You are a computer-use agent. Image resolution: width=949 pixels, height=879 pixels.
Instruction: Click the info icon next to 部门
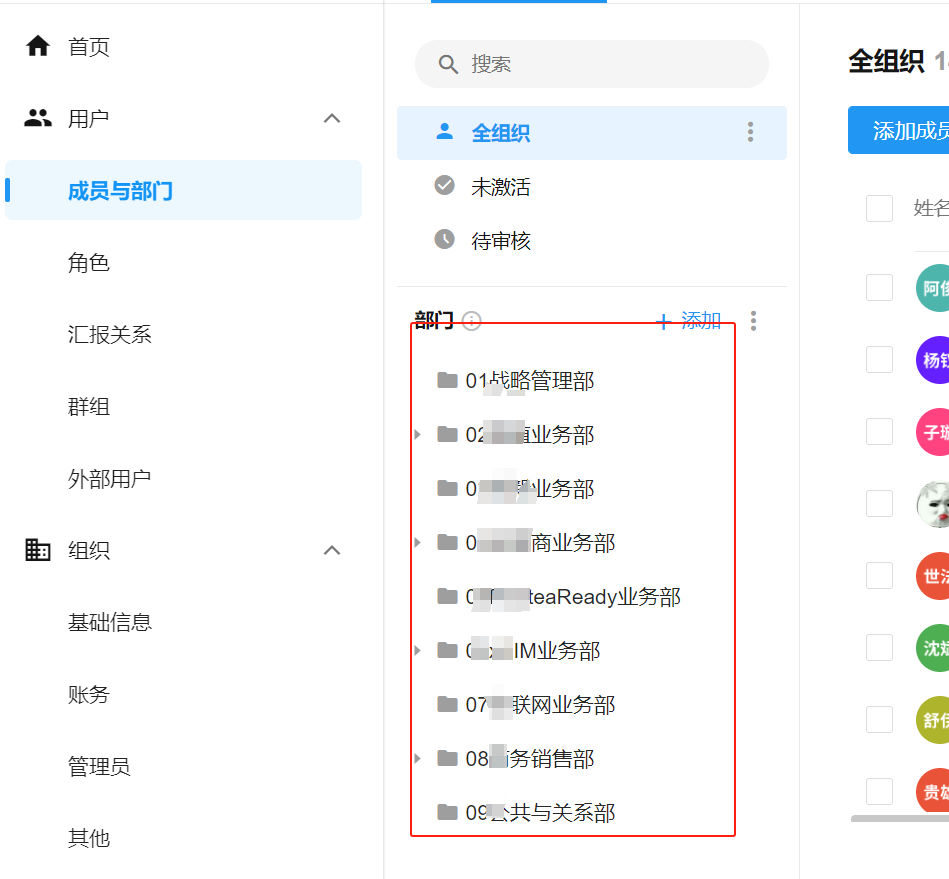pyautogui.click(x=472, y=321)
